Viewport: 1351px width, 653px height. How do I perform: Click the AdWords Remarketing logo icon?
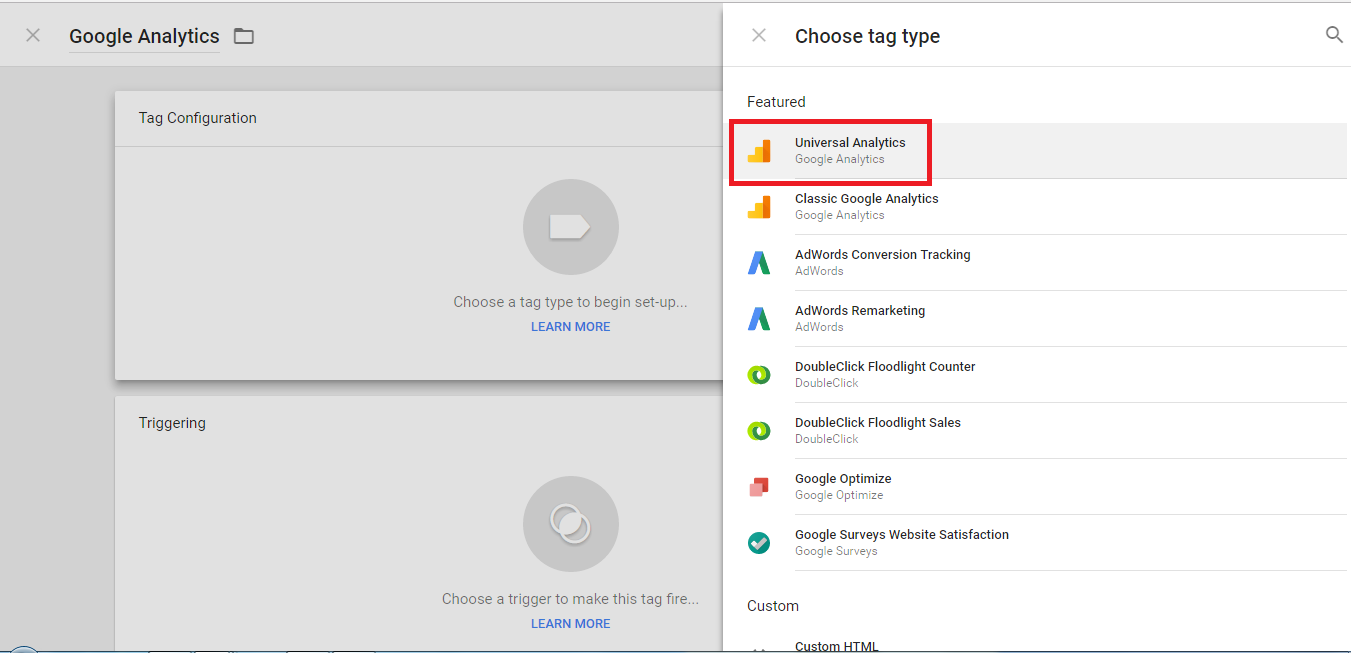coord(760,319)
